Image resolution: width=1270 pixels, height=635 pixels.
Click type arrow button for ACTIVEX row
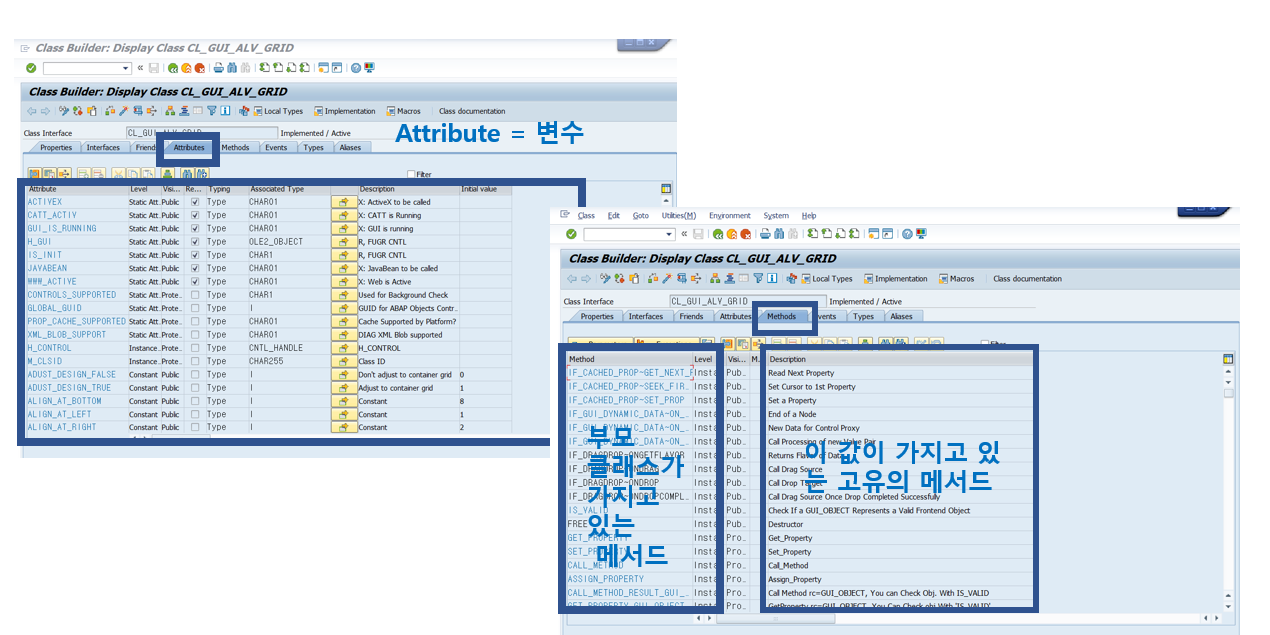(x=344, y=202)
